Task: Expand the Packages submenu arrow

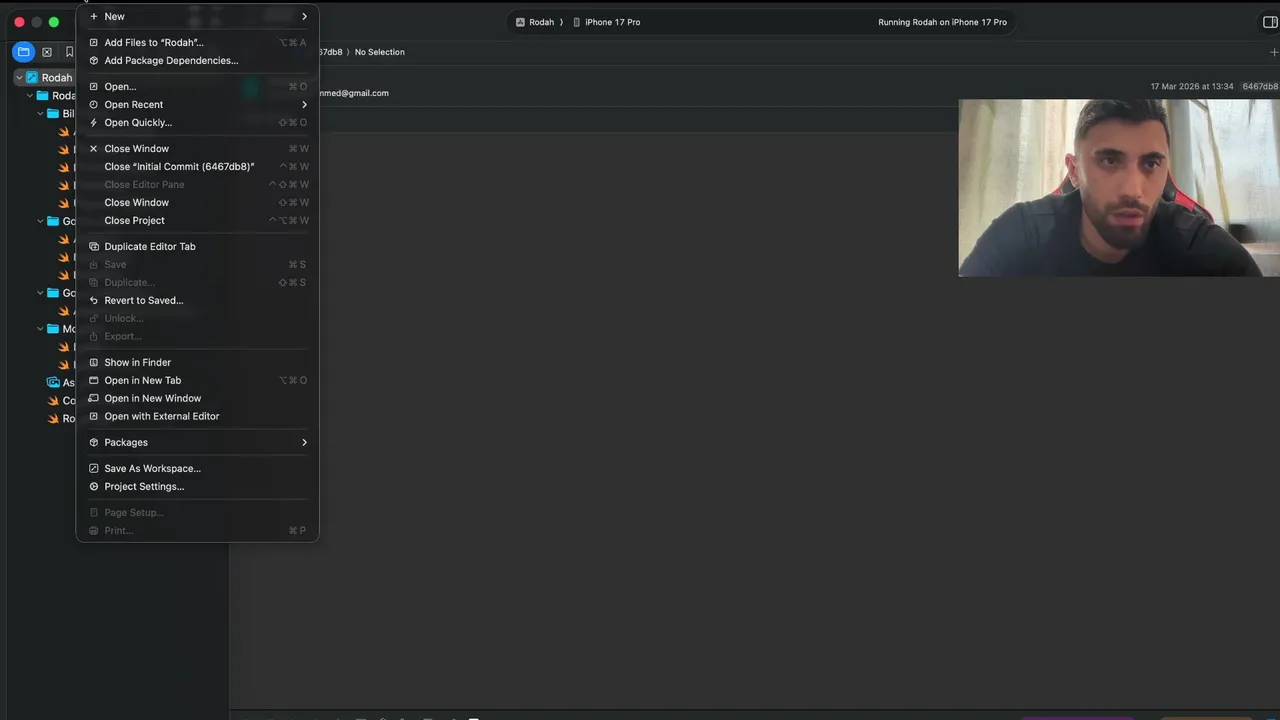Action: click(304, 442)
